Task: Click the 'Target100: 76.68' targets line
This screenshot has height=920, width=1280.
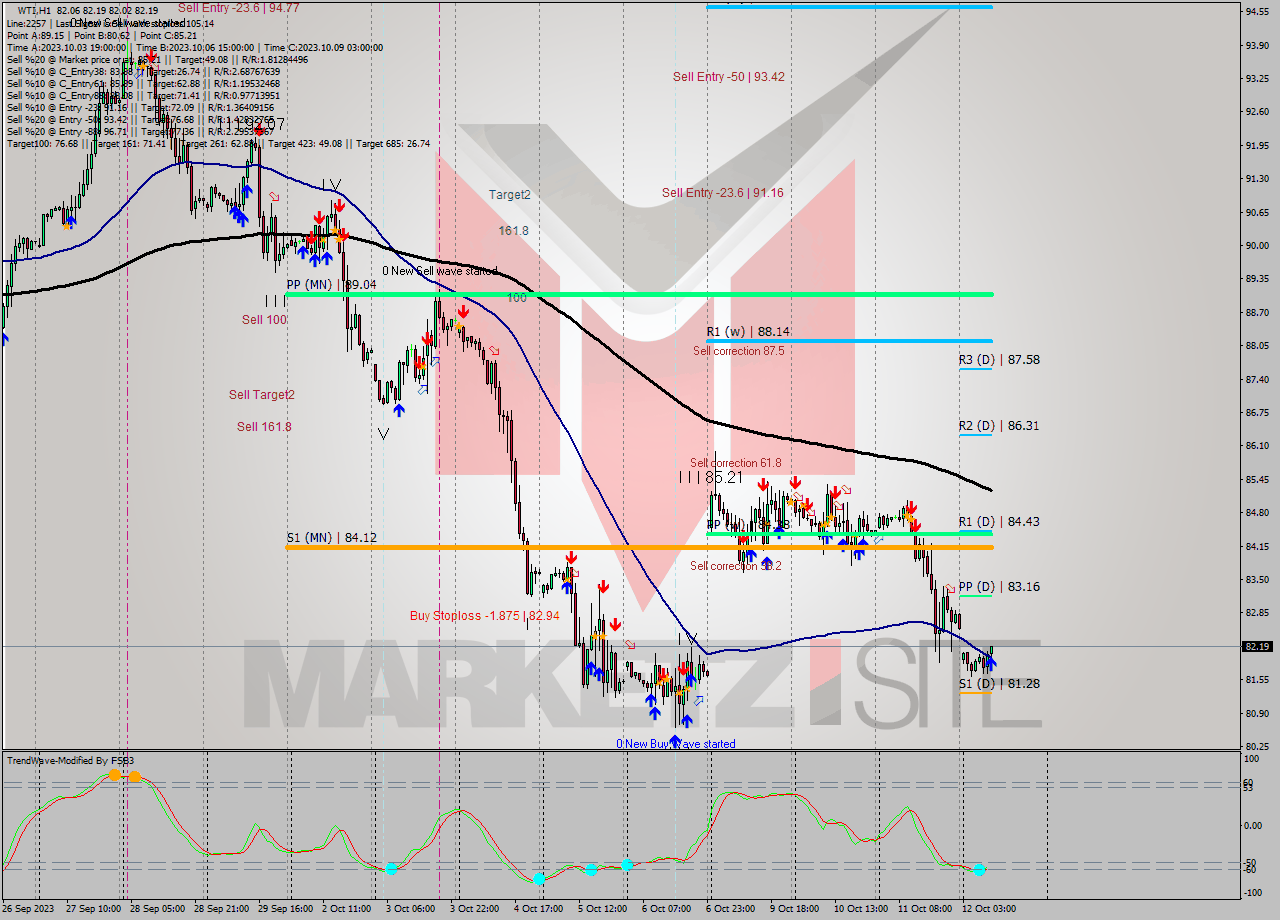Action: point(218,144)
